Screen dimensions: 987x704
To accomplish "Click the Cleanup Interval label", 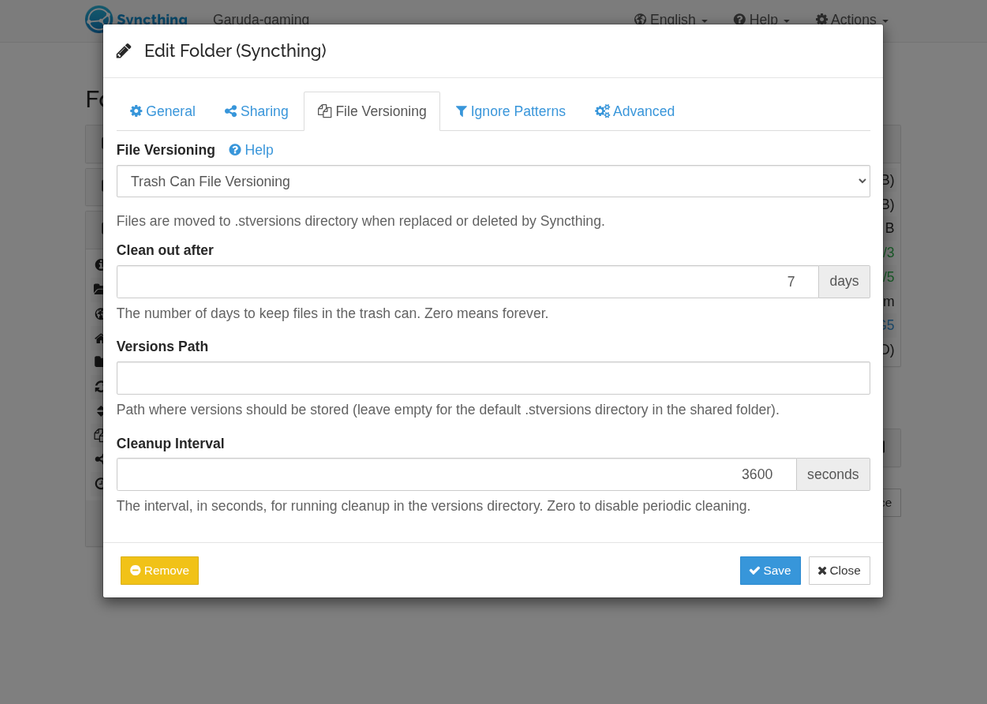I will tap(171, 443).
